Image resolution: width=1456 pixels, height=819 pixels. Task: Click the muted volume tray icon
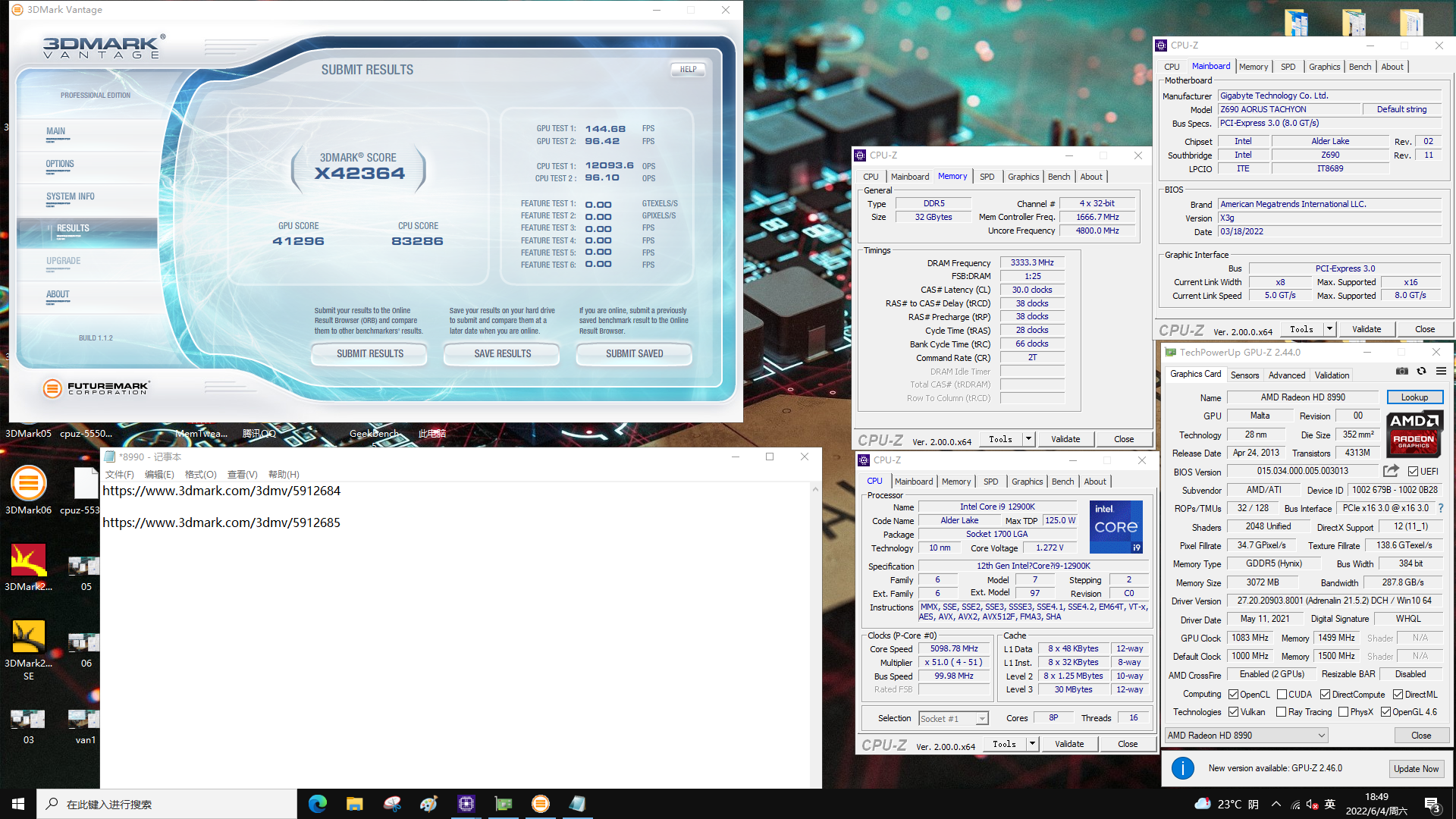1313,805
